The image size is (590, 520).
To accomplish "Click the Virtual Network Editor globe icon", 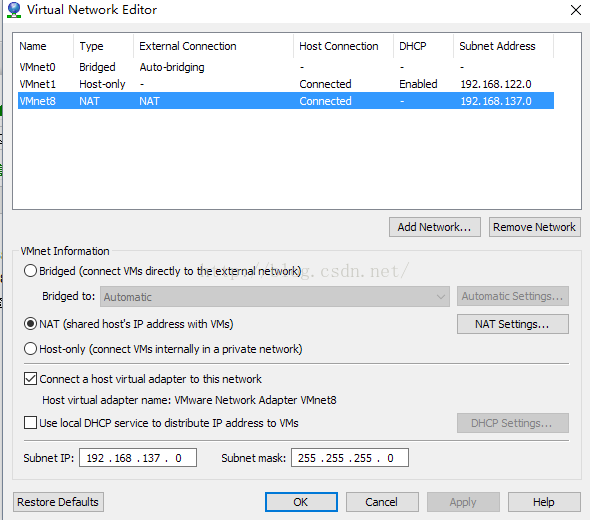I will pos(14,10).
